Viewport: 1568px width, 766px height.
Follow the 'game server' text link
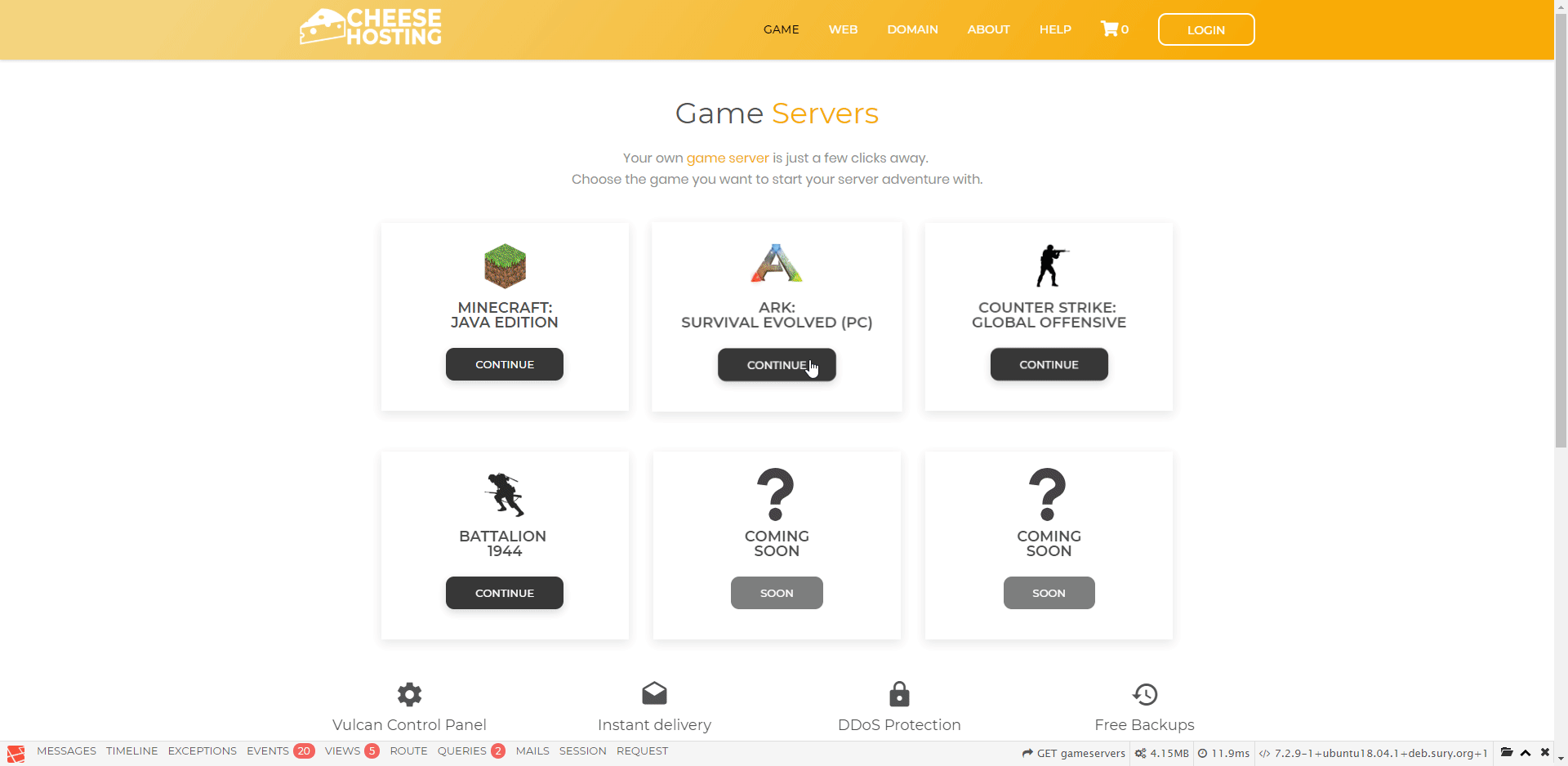(728, 158)
